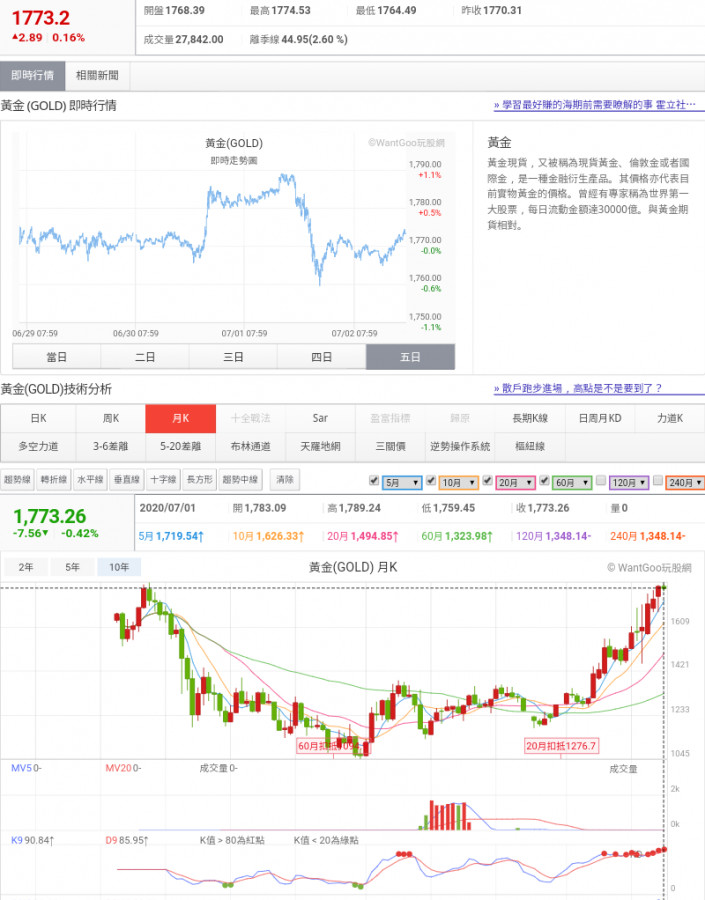Screen dimensions: 705x900
Task: Open the 布林通道 tab
Action: tap(250, 447)
